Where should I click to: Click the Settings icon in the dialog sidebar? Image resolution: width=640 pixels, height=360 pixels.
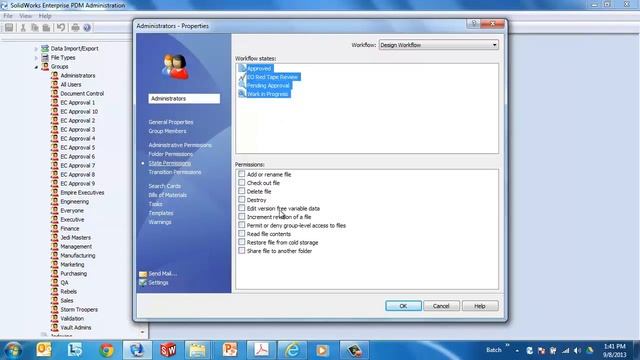coord(143,282)
